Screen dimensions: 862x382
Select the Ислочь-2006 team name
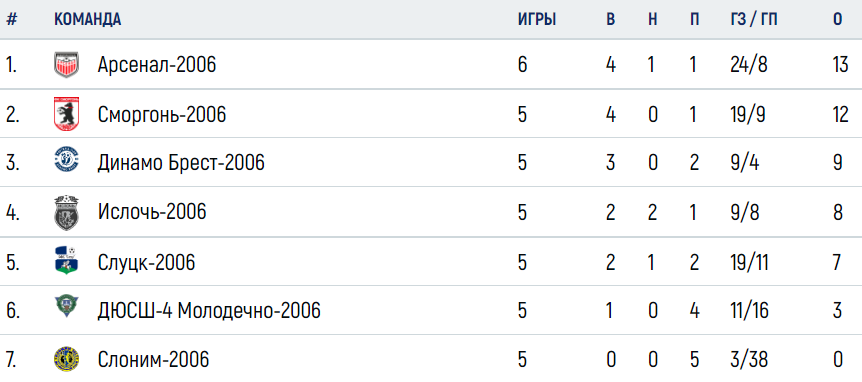coord(152,212)
